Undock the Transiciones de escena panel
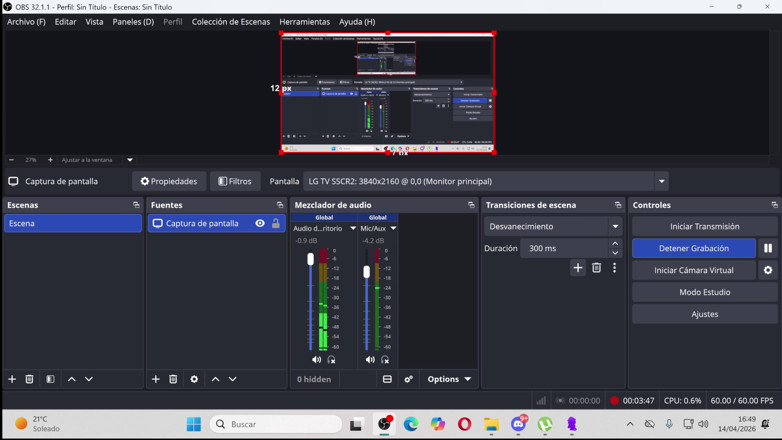The width and height of the screenshot is (782, 440). 618,205
